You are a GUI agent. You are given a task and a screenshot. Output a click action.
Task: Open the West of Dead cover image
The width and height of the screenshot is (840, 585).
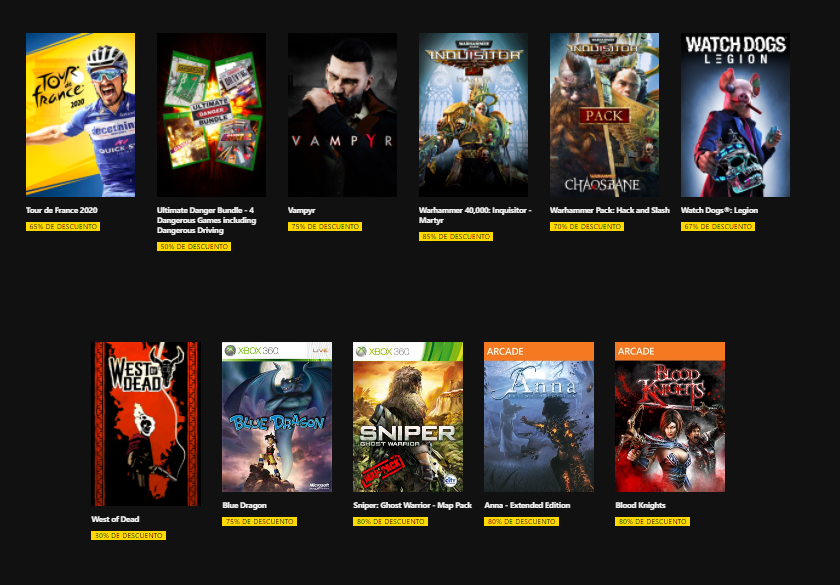coord(146,424)
